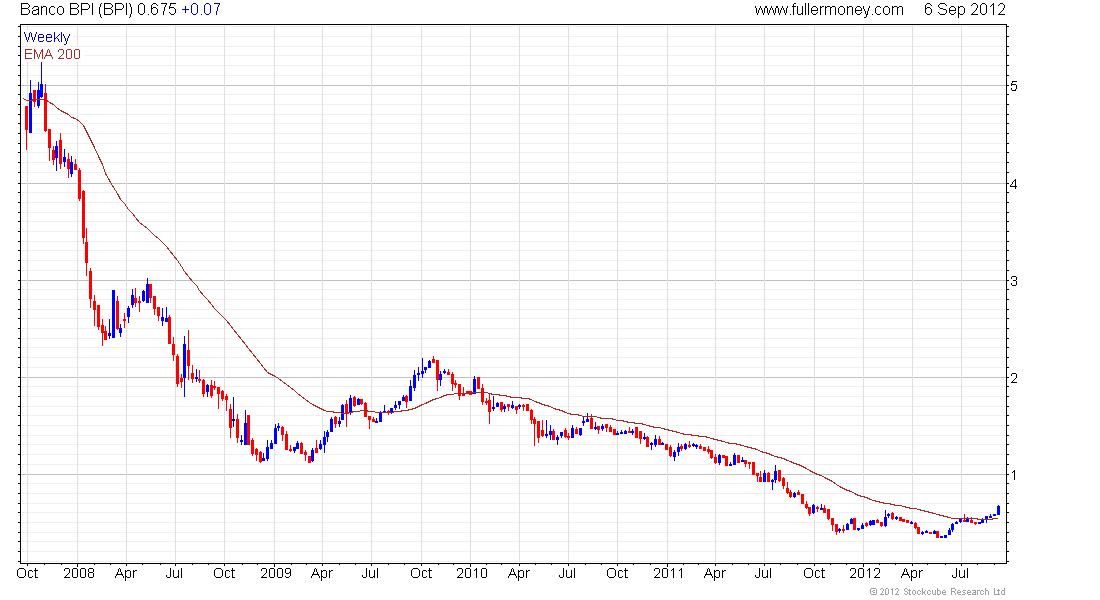Viewport: 1100px width, 600px height.
Task: Click the Stockcube Research Ltd copyright text
Action: pyautogui.click(x=937, y=592)
